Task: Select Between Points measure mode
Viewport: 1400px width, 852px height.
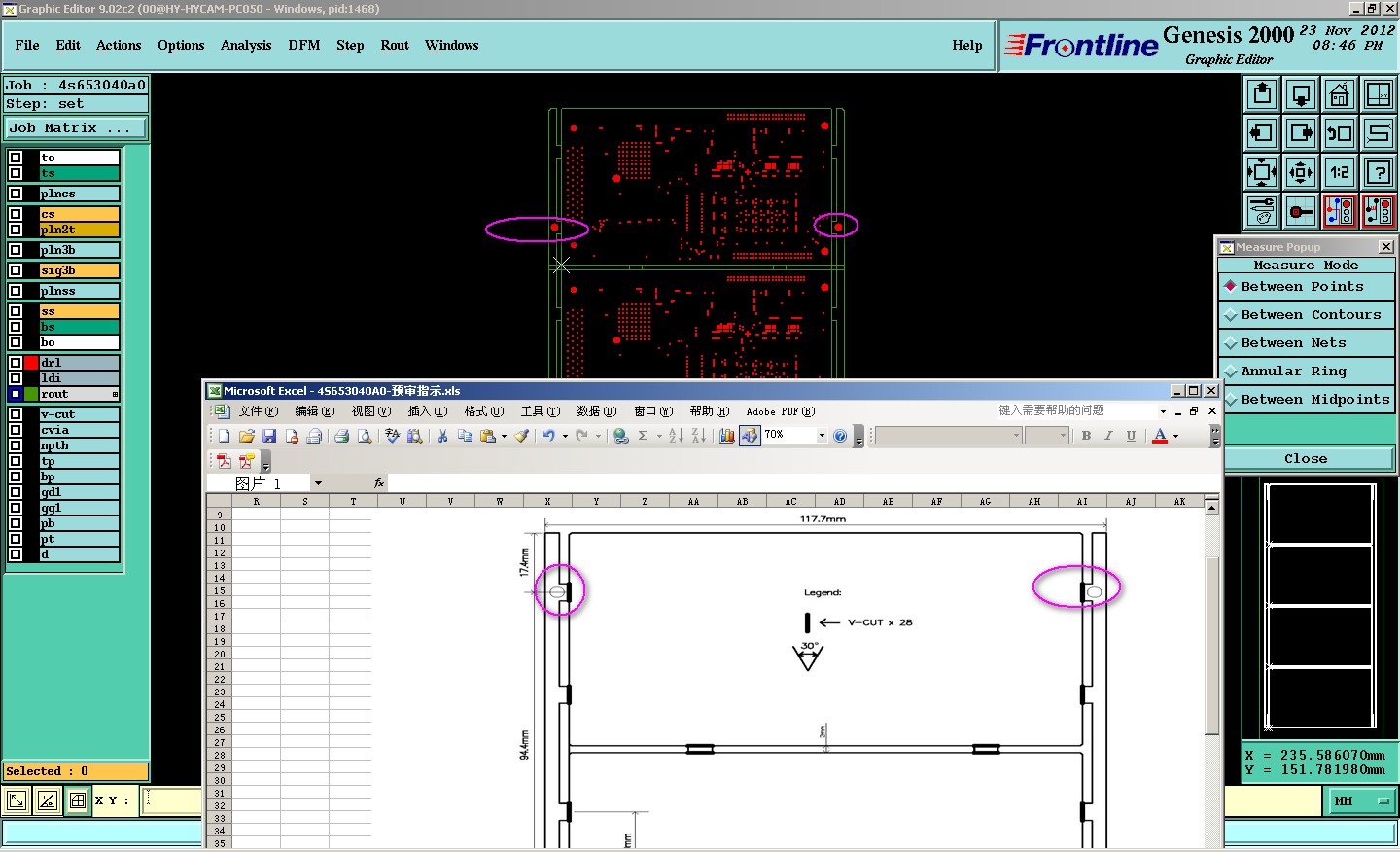Action: coord(1306,287)
